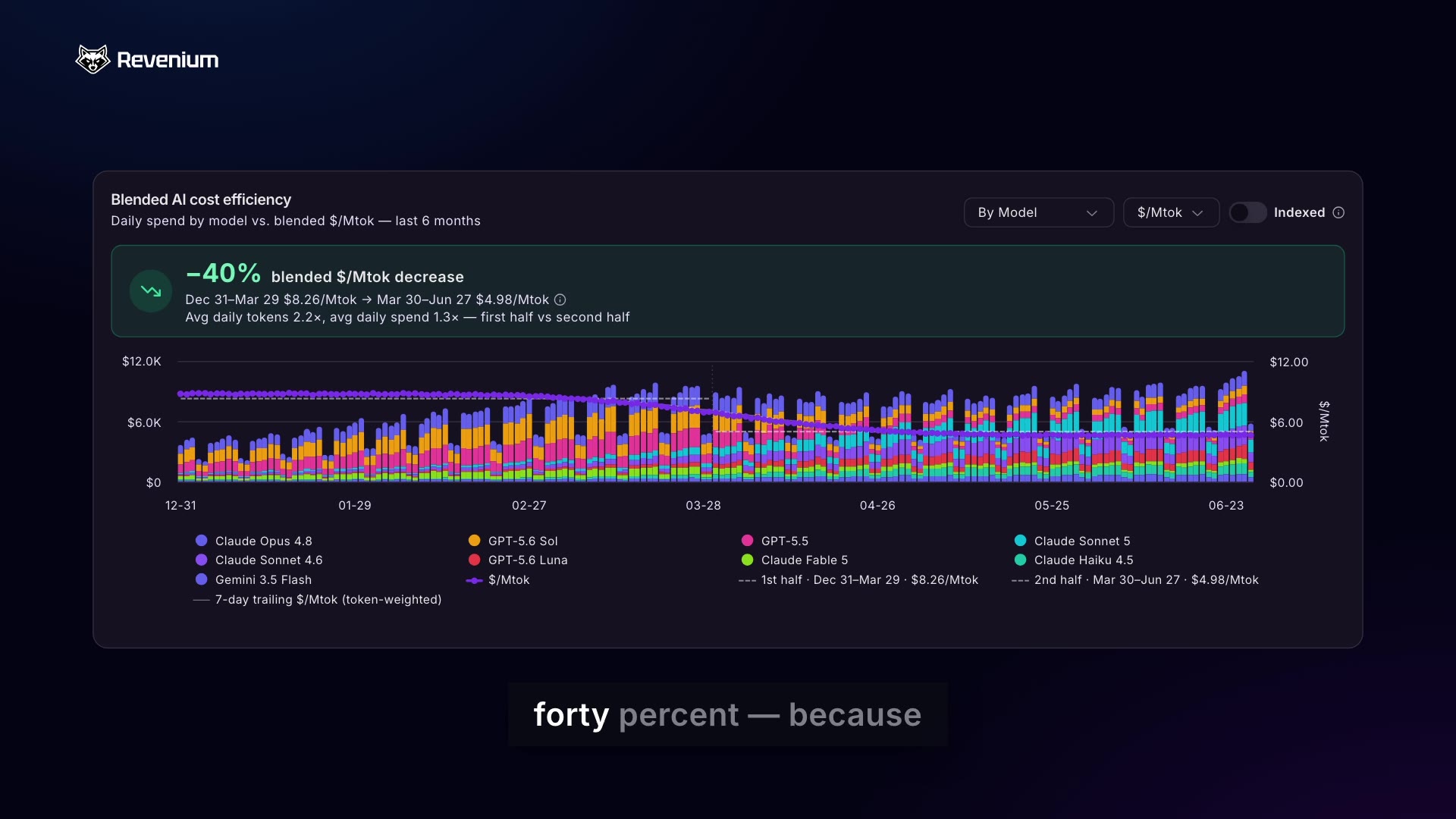
Task: Toggle Claude Haiku 4.5 legend entry
Action: pos(1074,560)
